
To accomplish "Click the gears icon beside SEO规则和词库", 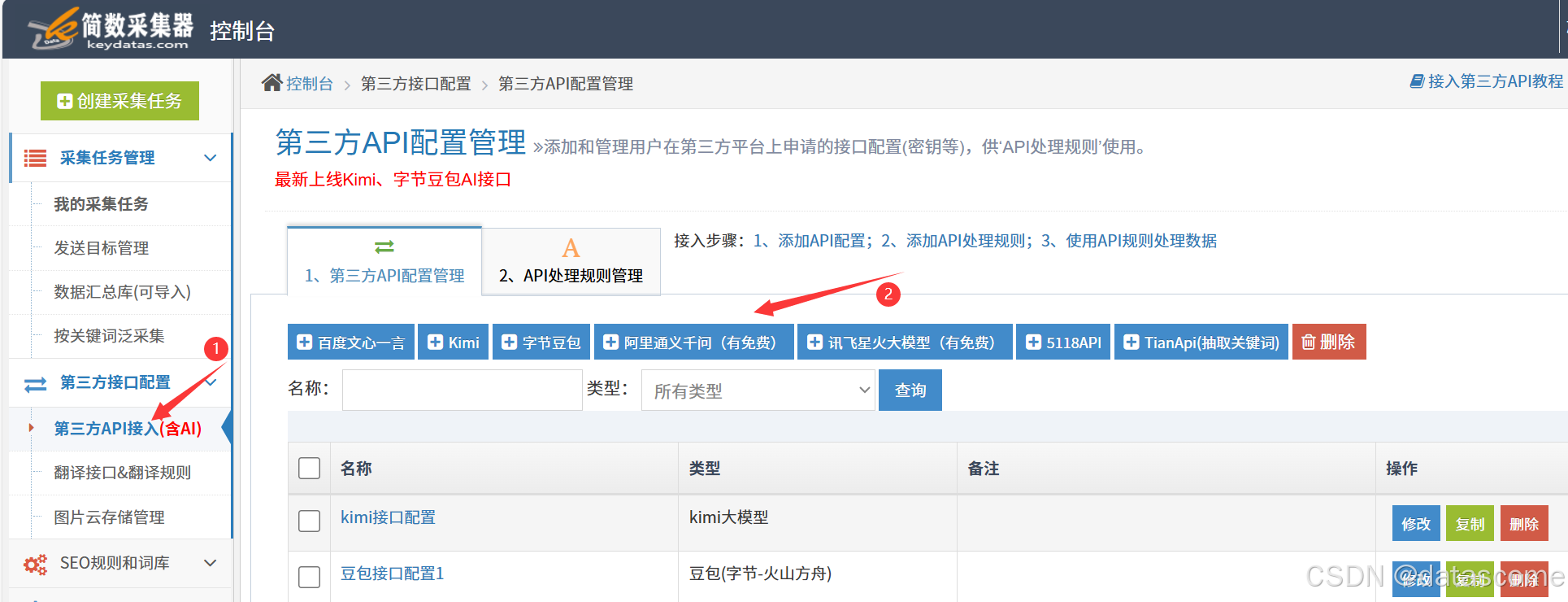I will (x=35, y=564).
